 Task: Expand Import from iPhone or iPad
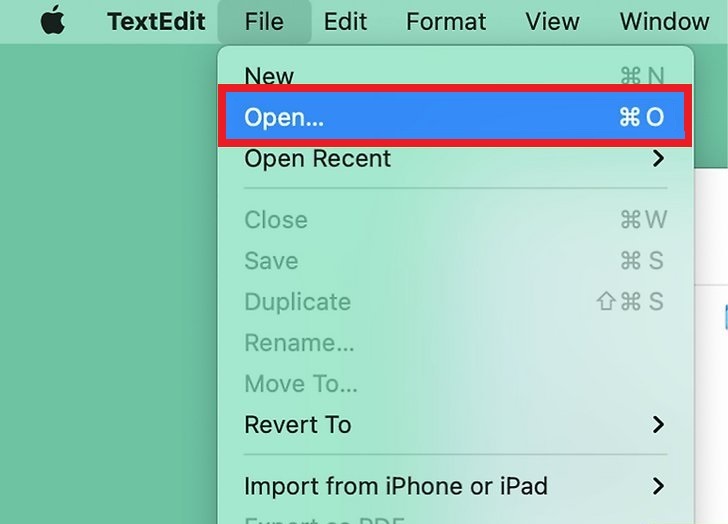coord(396,486)
